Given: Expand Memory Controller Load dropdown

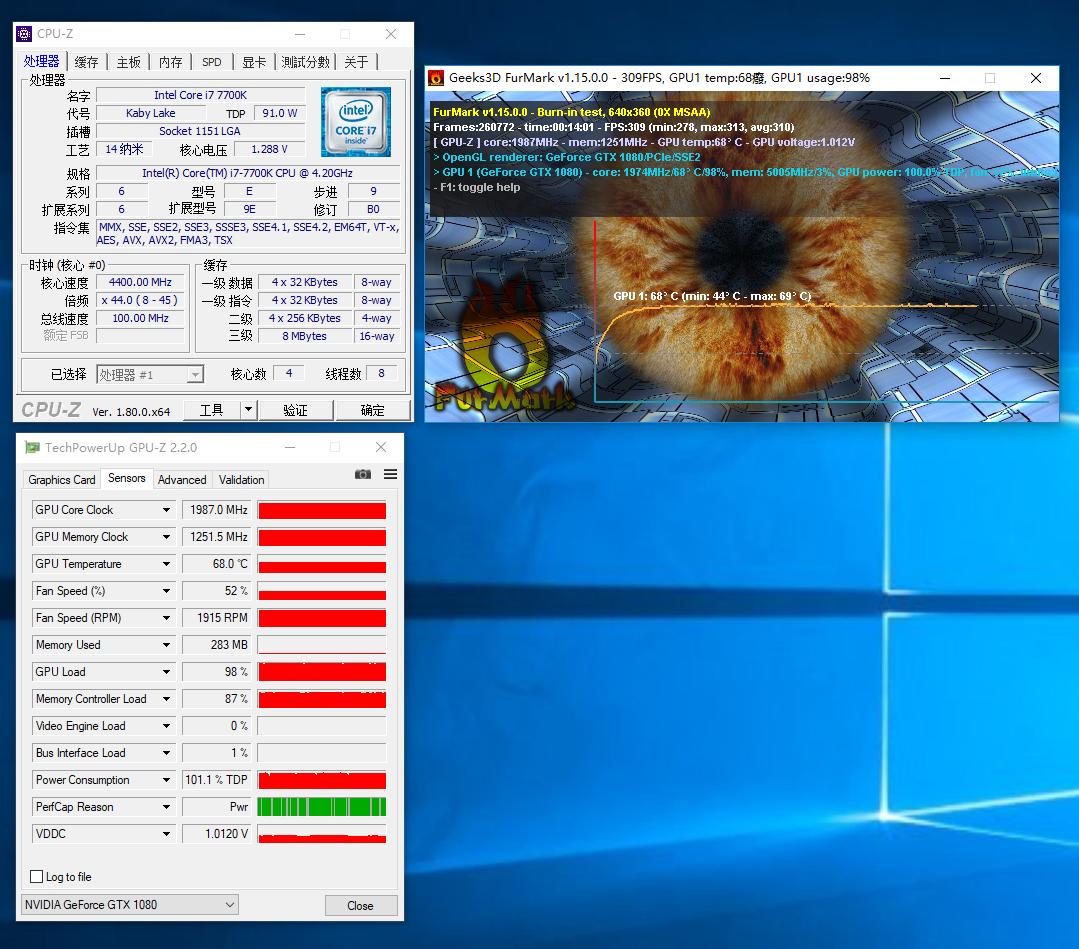Looking at the screenshot, I should click(x=166, y=699).
